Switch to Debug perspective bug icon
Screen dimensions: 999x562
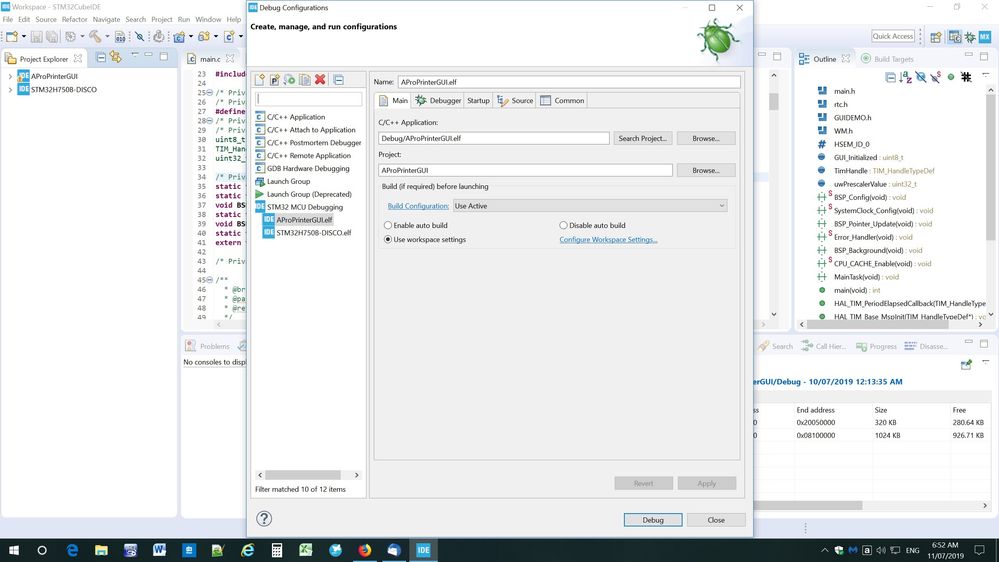tap(970, 37)
